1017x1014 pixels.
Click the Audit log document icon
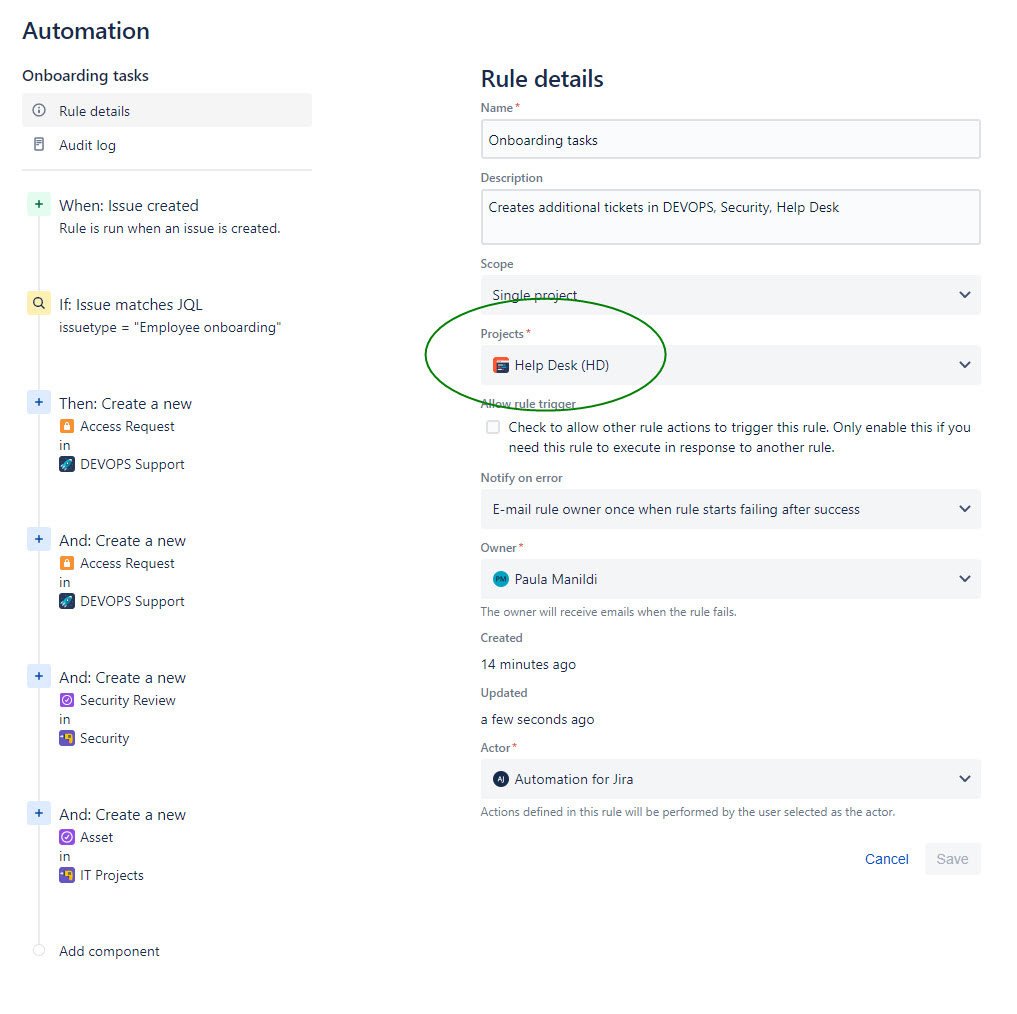(x=39, y=145)
